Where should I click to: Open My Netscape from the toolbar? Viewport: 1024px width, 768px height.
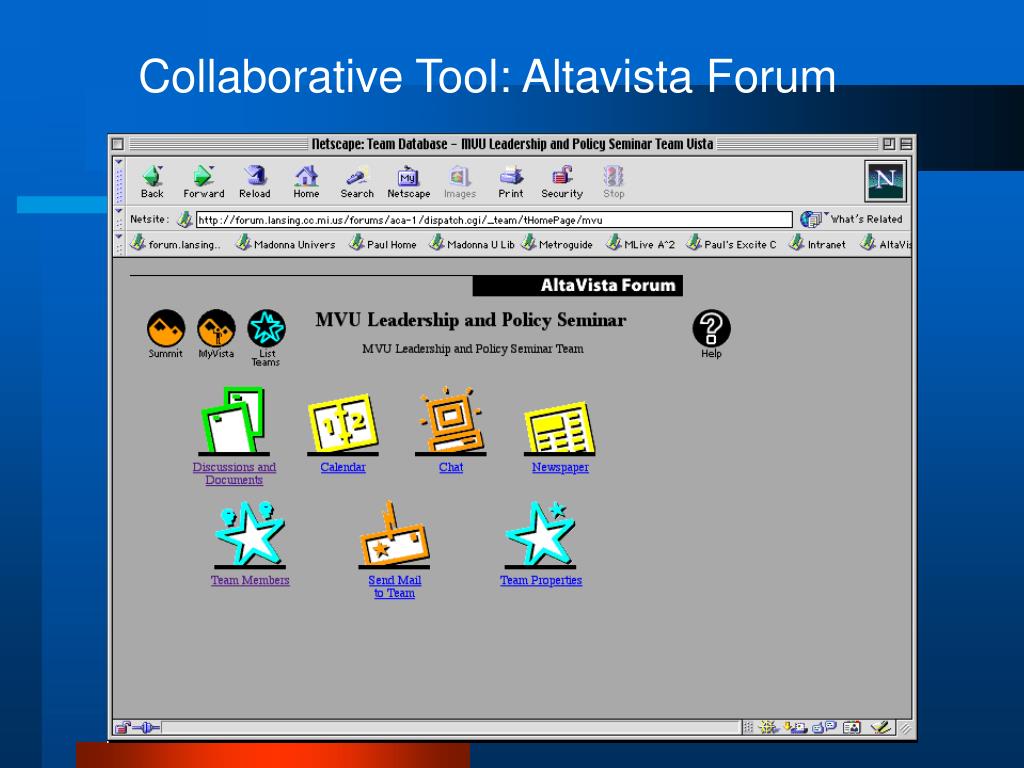click(x=409, y=182)
